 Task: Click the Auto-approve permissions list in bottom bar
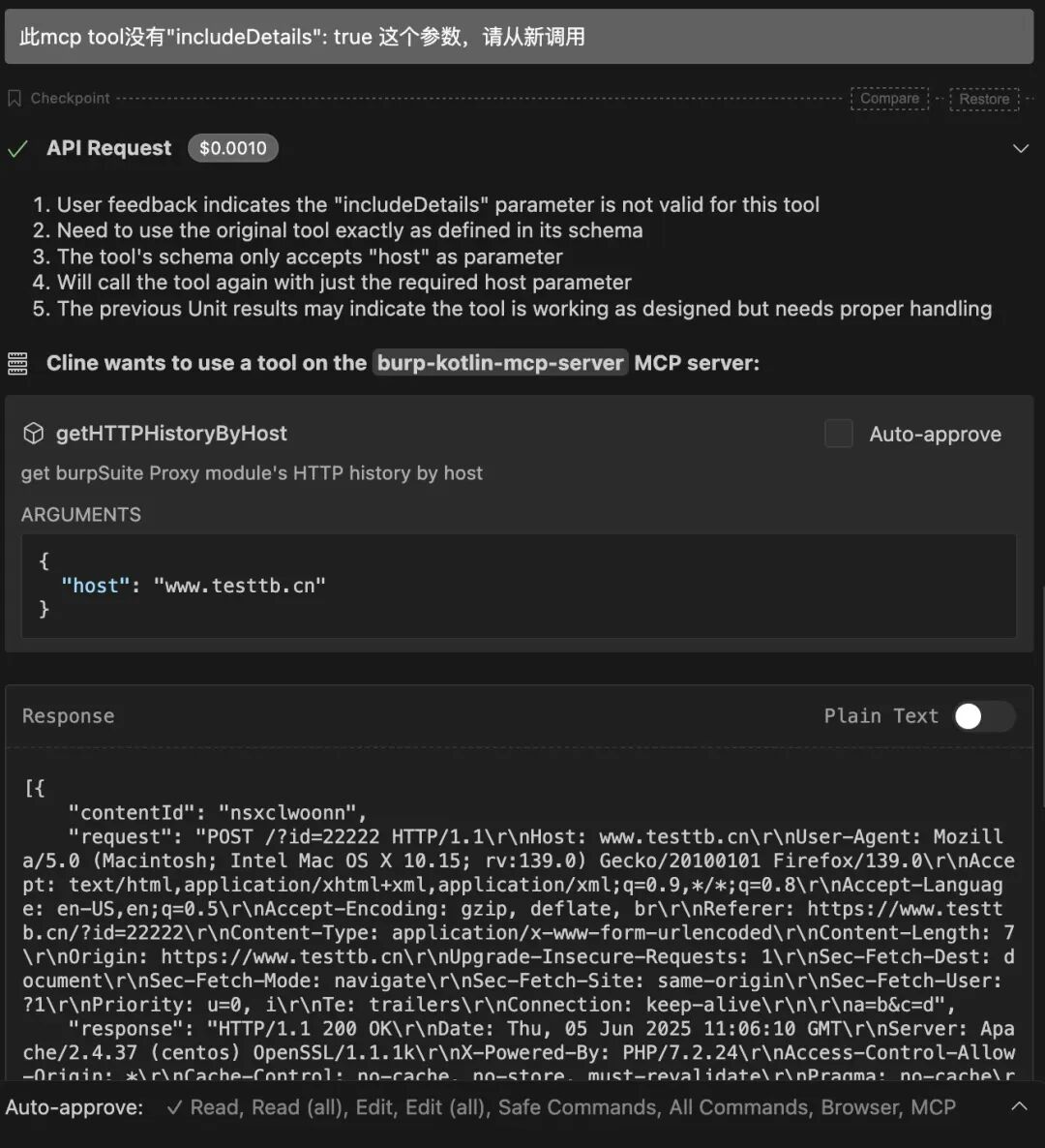tap(561, 1107)
